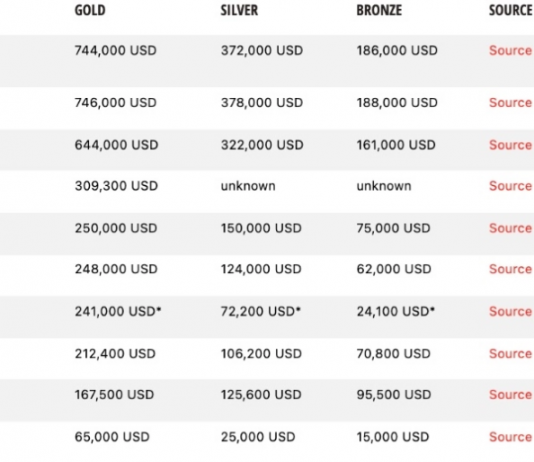Select the 744,000 USD gold cell

tap(115, 51)
